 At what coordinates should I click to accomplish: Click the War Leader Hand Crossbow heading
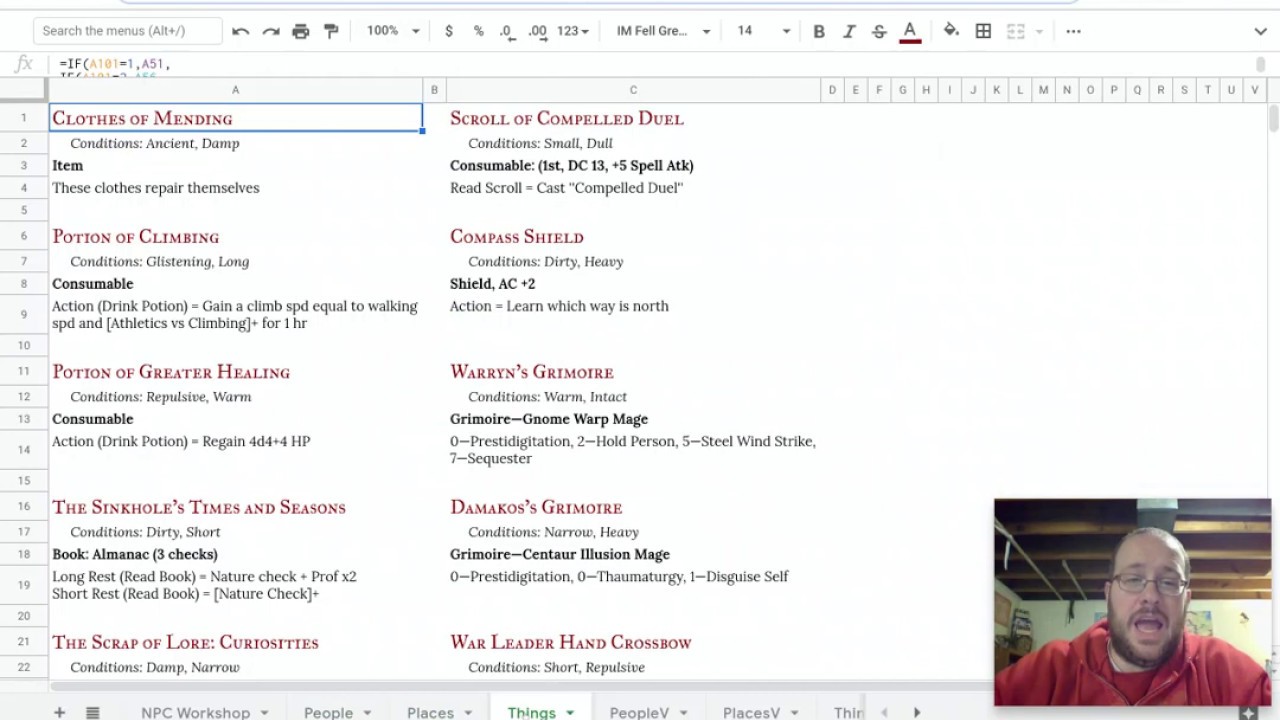(571, 642)
